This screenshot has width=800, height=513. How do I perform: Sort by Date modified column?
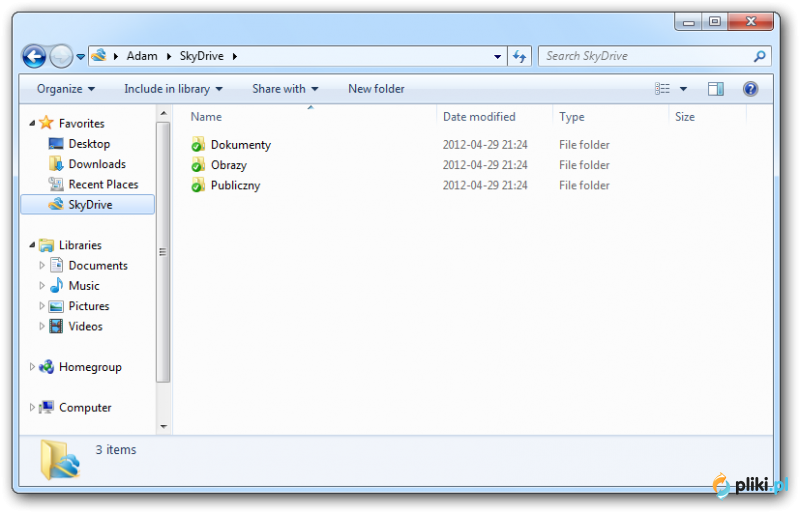(x=479, y=117)
